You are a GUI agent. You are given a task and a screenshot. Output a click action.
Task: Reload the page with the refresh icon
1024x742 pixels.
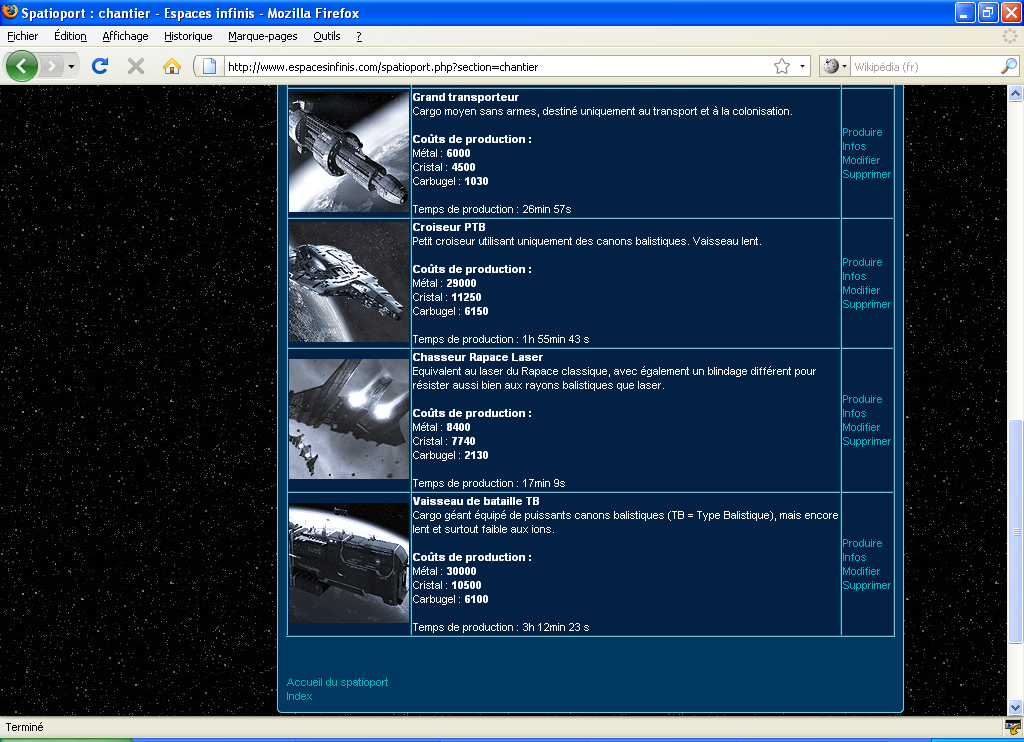(100, 66)
